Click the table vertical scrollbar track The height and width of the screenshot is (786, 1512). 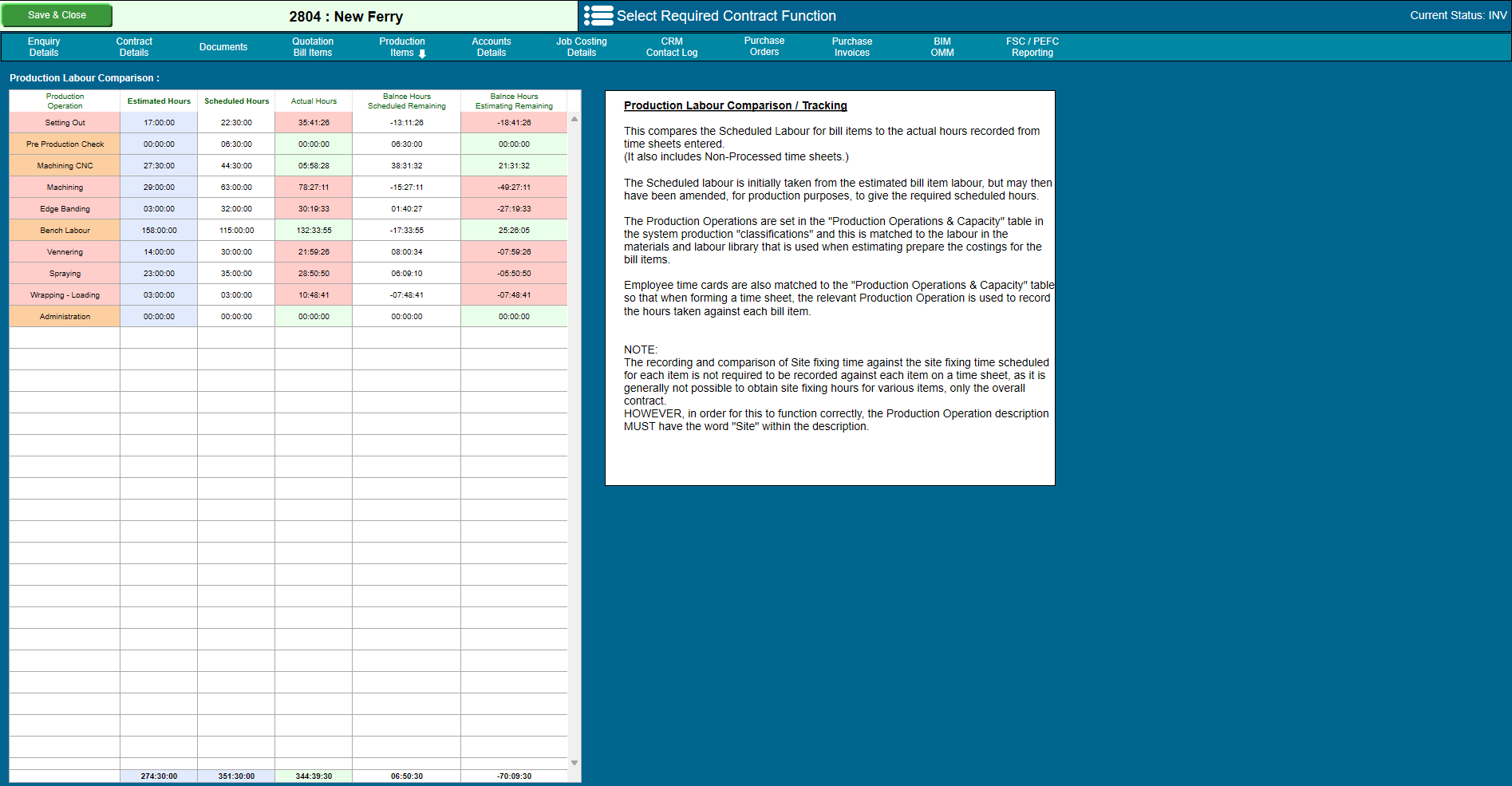(x=574, y=440)
